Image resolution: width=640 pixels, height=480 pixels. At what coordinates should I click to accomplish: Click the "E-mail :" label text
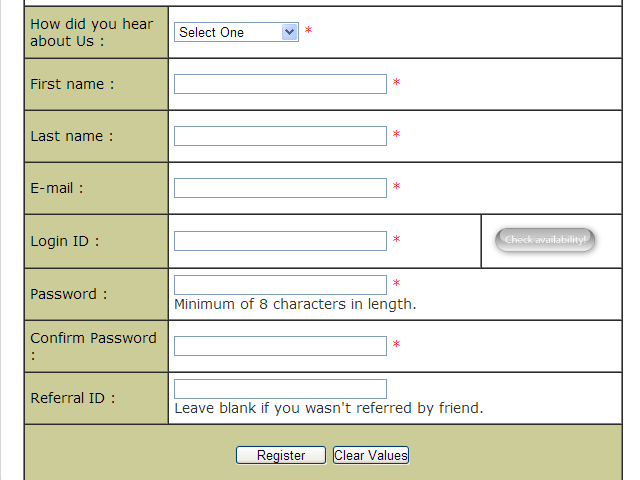coord(57,188)
